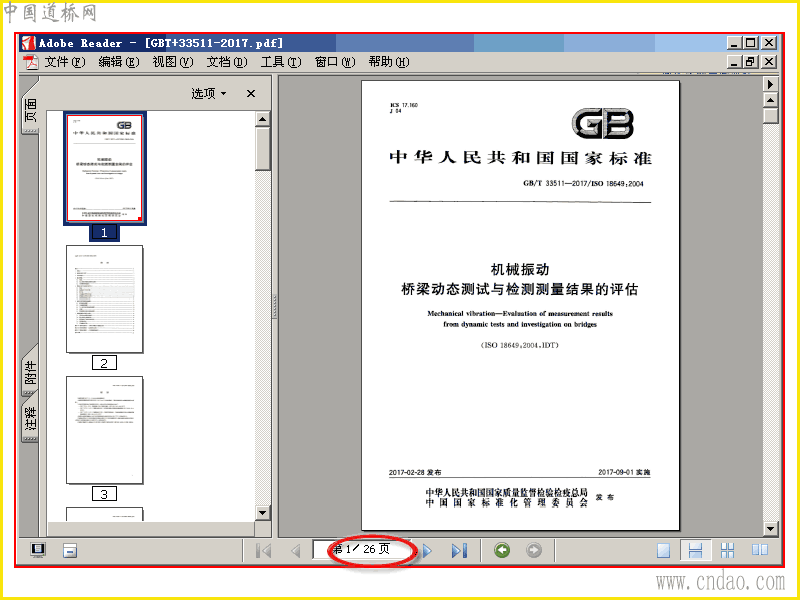Switch to the 附件 side tab

[x=30, y=372]
